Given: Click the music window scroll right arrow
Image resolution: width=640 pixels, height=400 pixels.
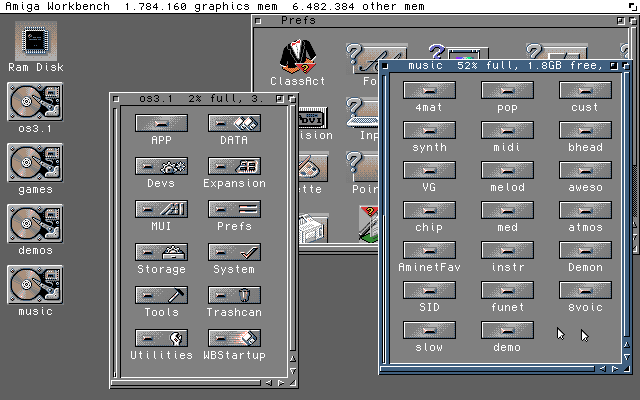Looking at the screenshot, I should (615, 369).
